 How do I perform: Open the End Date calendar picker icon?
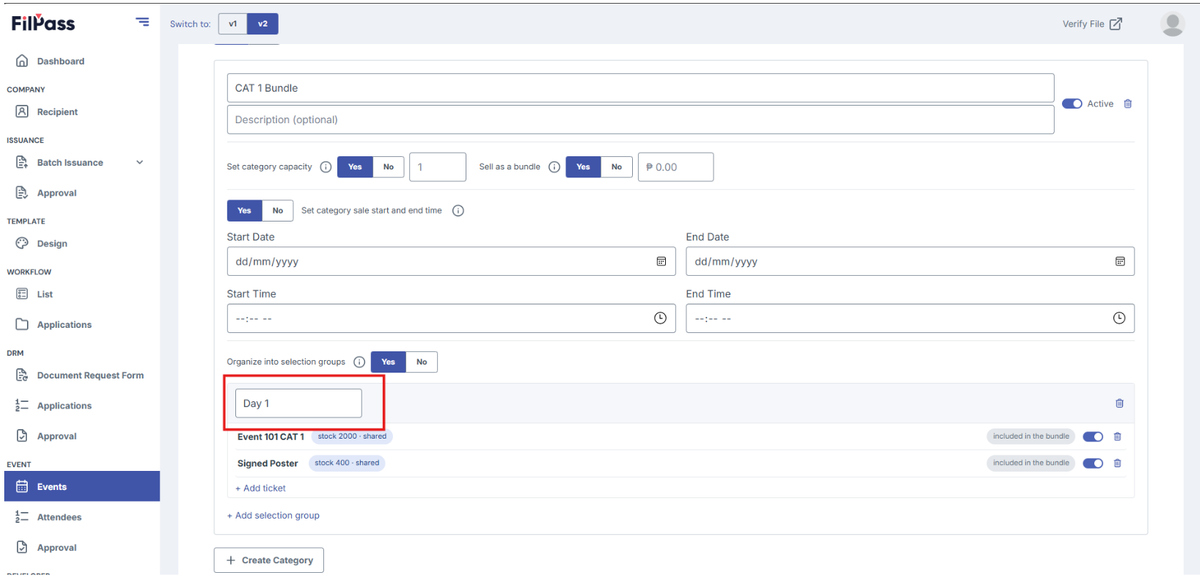[x=1120, y=261]
